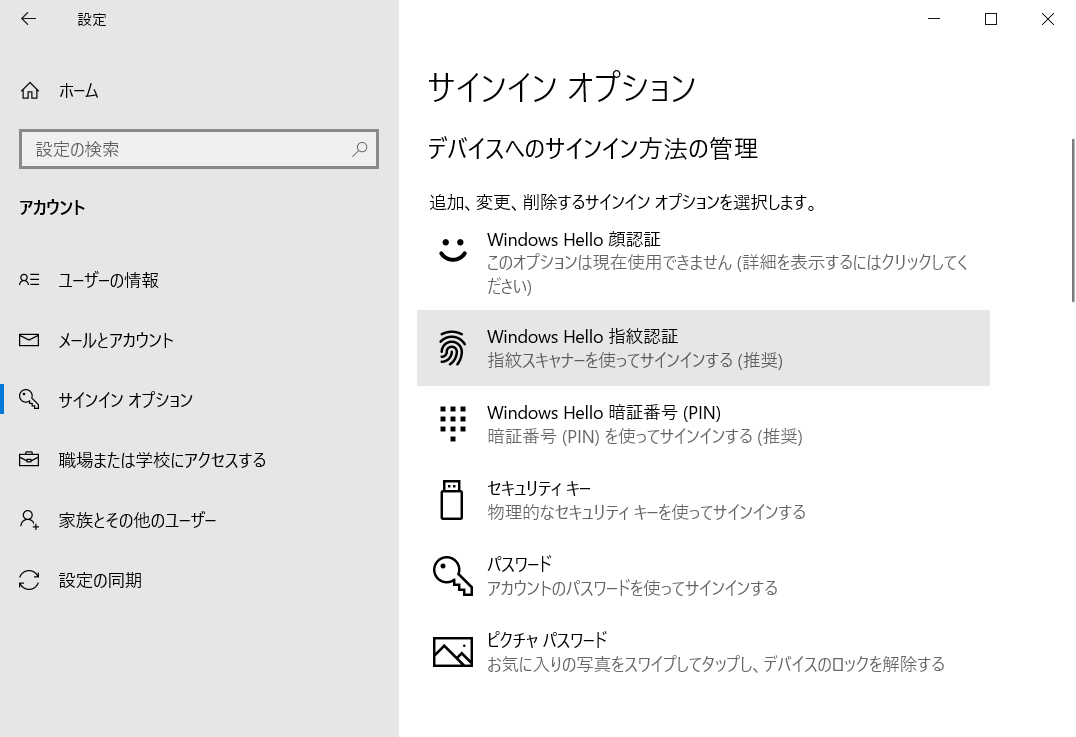Click the fingerprint icon
The image size is (1076, 737).
(452, 348)
